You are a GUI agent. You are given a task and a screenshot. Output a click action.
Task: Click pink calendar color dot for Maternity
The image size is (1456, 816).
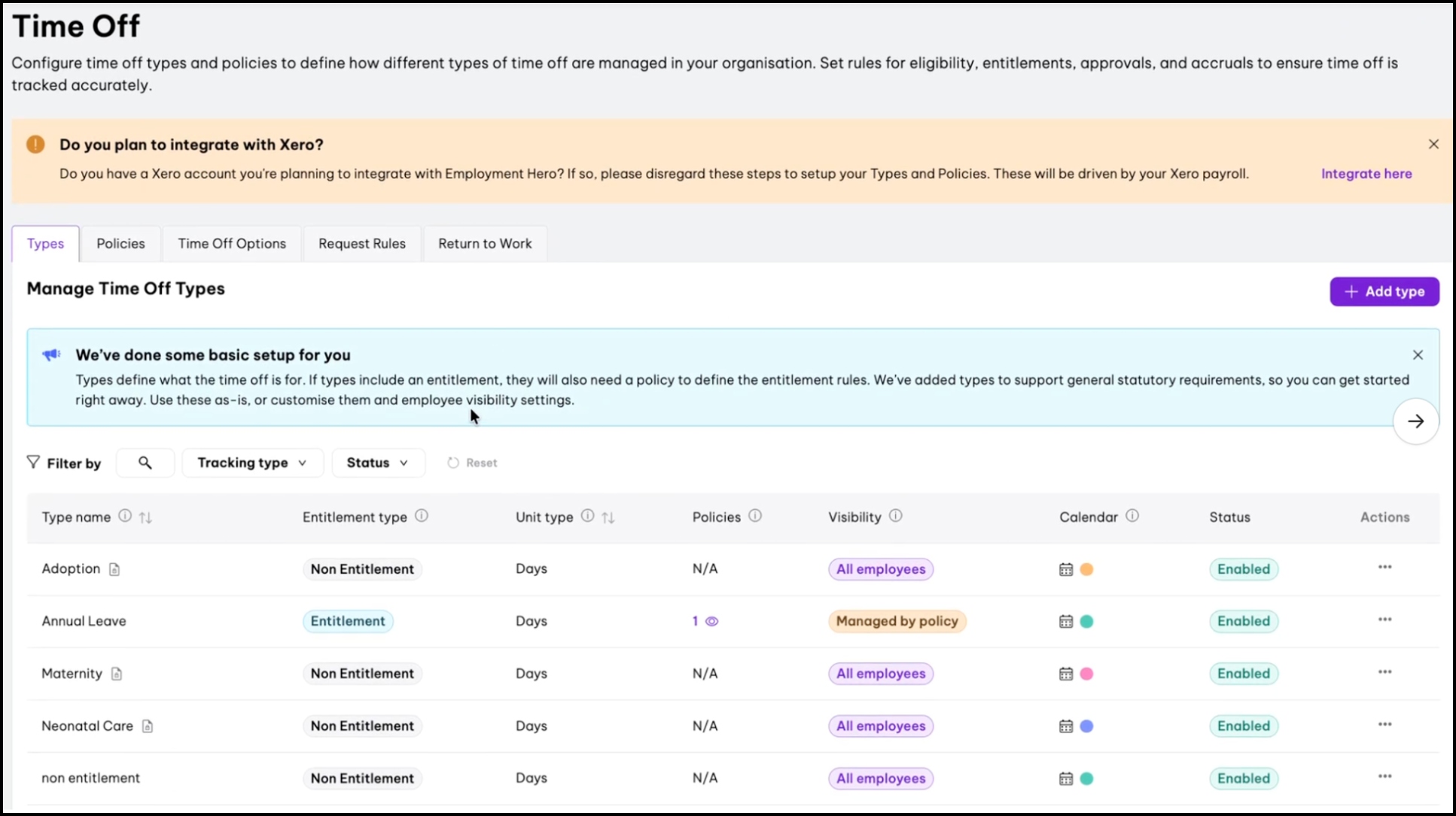1086,674
